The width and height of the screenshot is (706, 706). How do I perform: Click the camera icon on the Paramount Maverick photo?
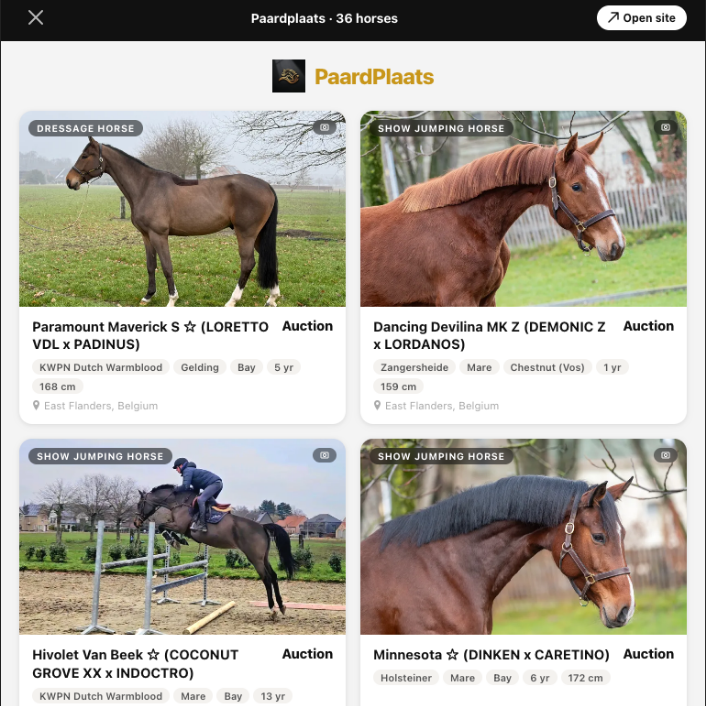pos(325,128)
